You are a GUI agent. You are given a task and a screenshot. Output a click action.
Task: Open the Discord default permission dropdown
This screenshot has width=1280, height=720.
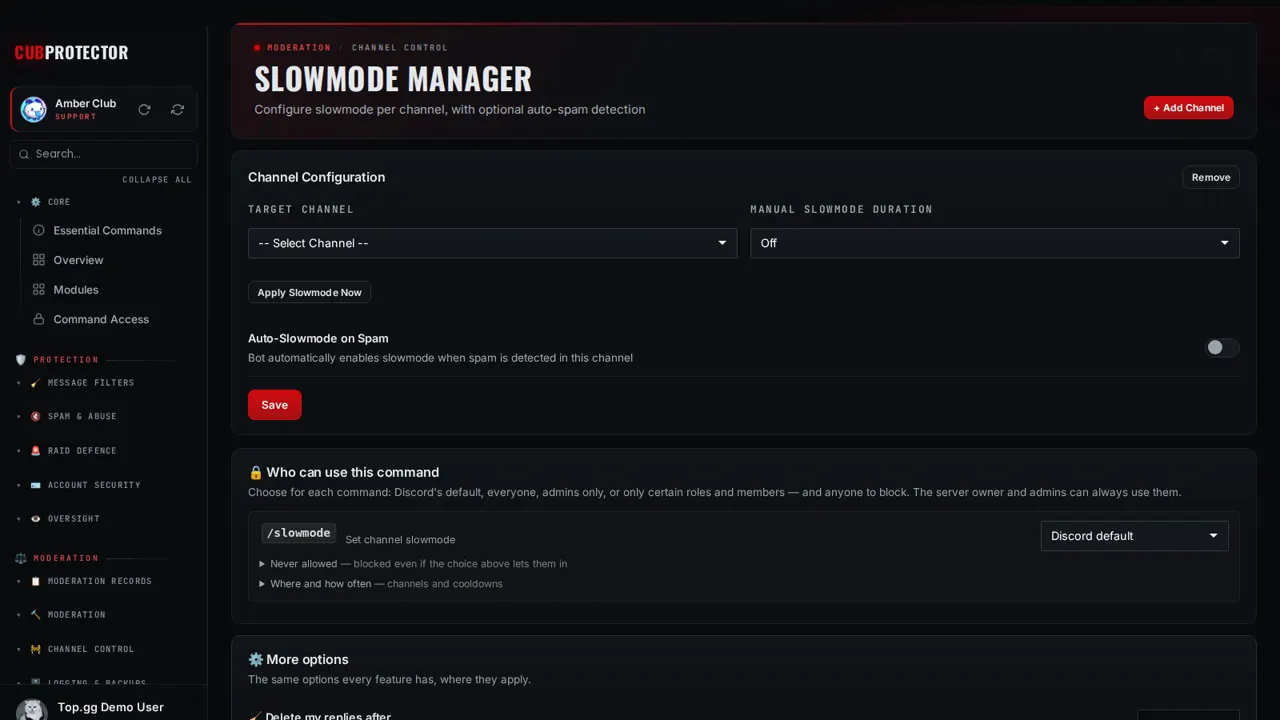tap(1135, 536)
